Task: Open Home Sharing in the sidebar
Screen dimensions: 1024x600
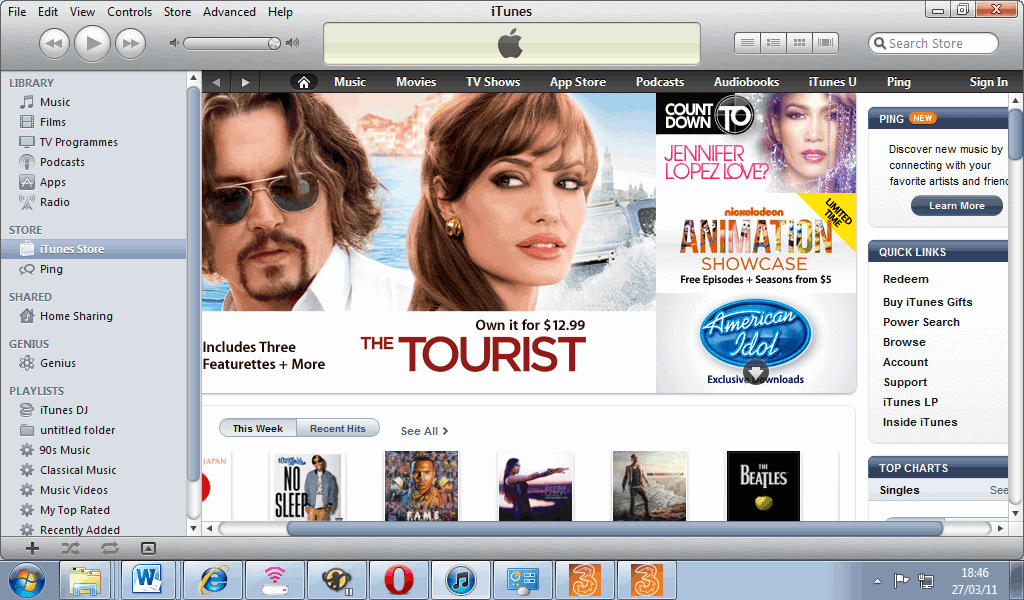Action: point(76,317)
